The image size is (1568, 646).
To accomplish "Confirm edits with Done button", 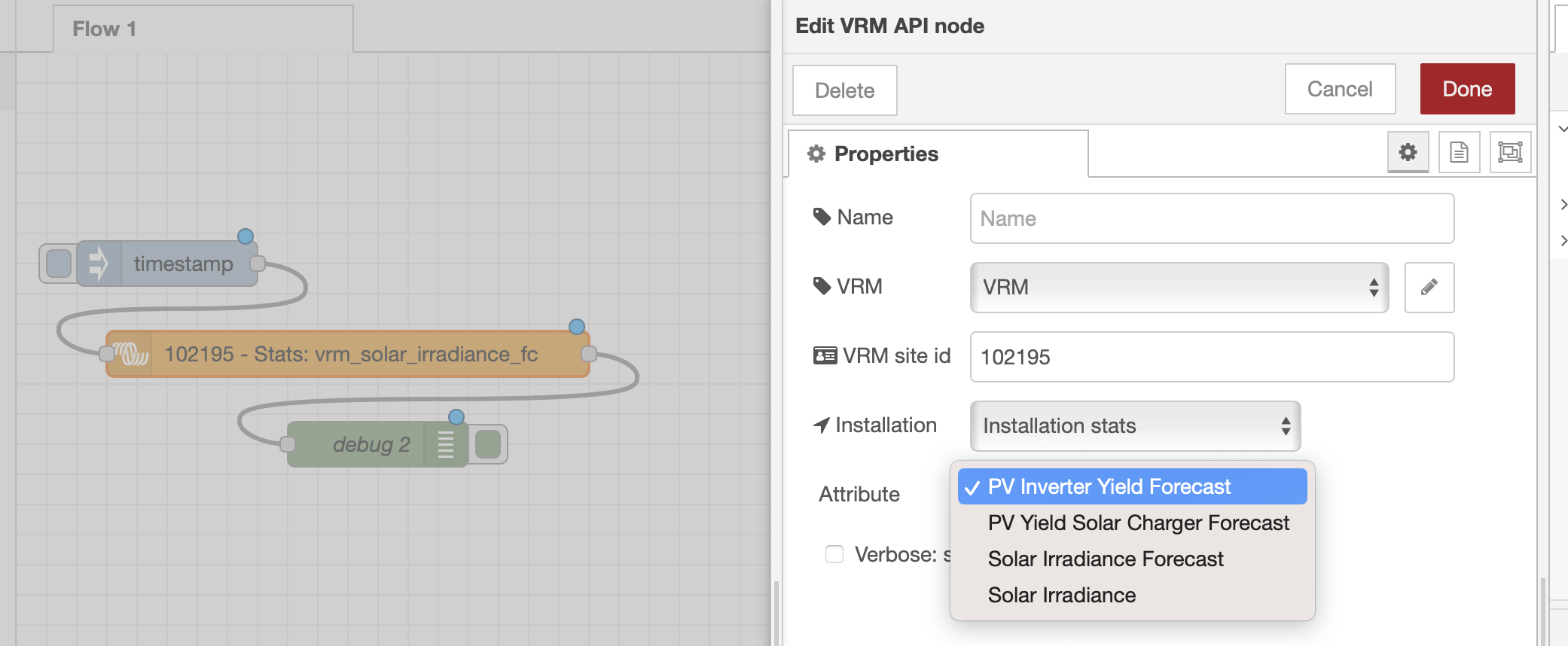I will (1467, 89).
